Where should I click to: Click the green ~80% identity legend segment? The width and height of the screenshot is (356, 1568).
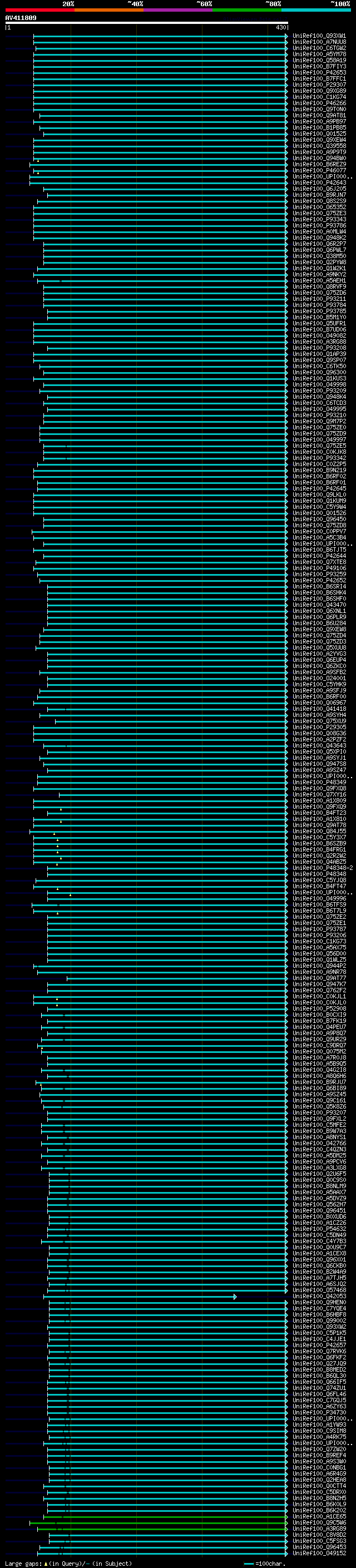(x=247, y=11)
